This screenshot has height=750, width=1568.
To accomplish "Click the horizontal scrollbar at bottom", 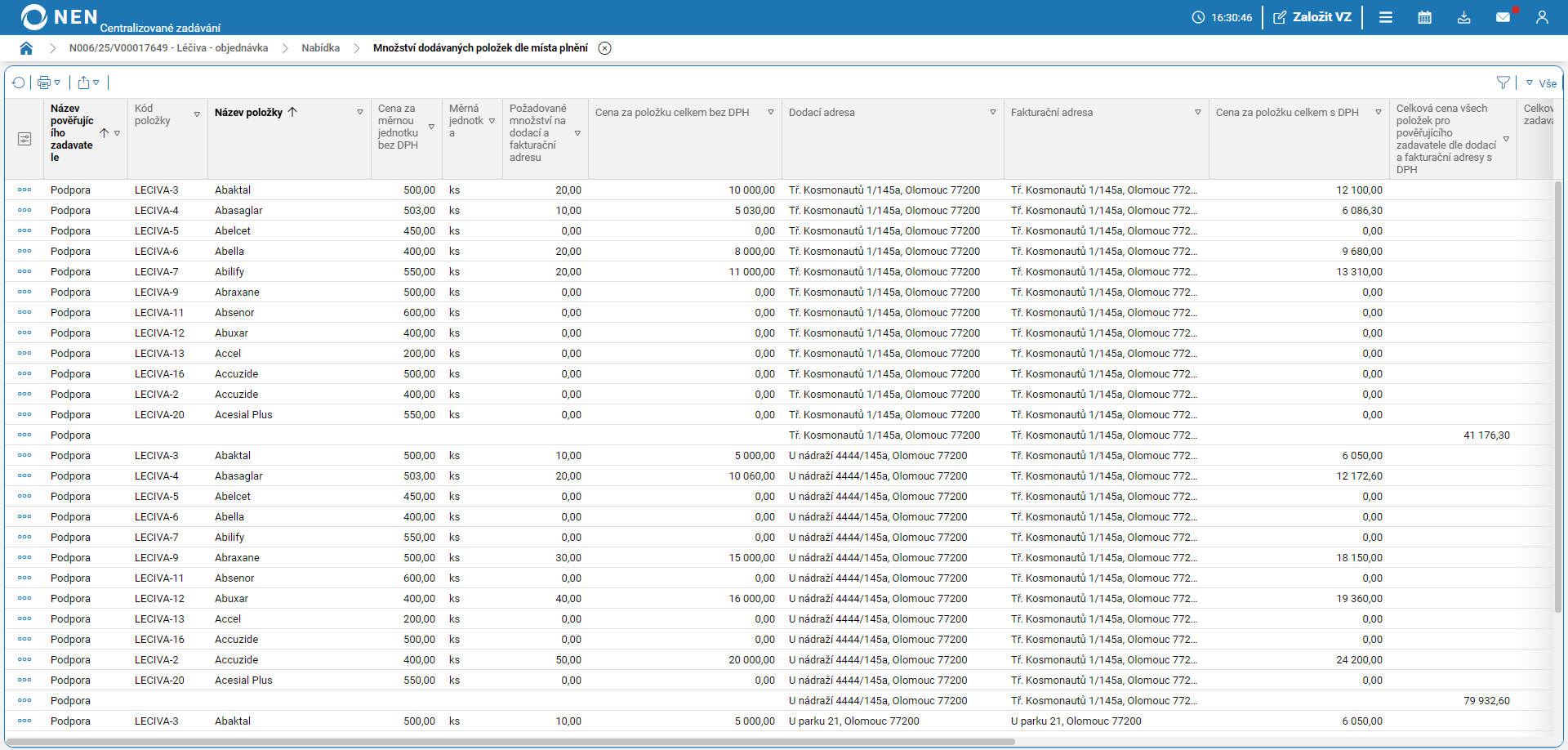I will pos(510,742).
